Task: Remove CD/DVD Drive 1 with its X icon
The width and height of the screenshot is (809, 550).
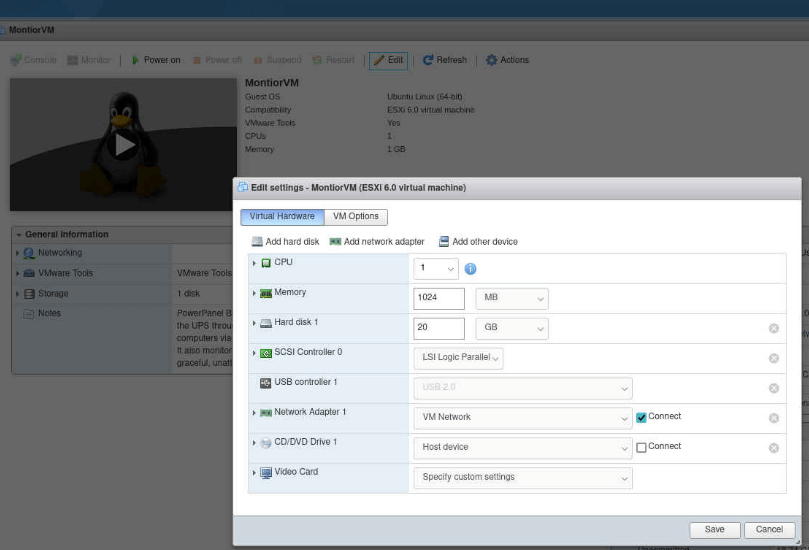Action: (x=773, y=448)
